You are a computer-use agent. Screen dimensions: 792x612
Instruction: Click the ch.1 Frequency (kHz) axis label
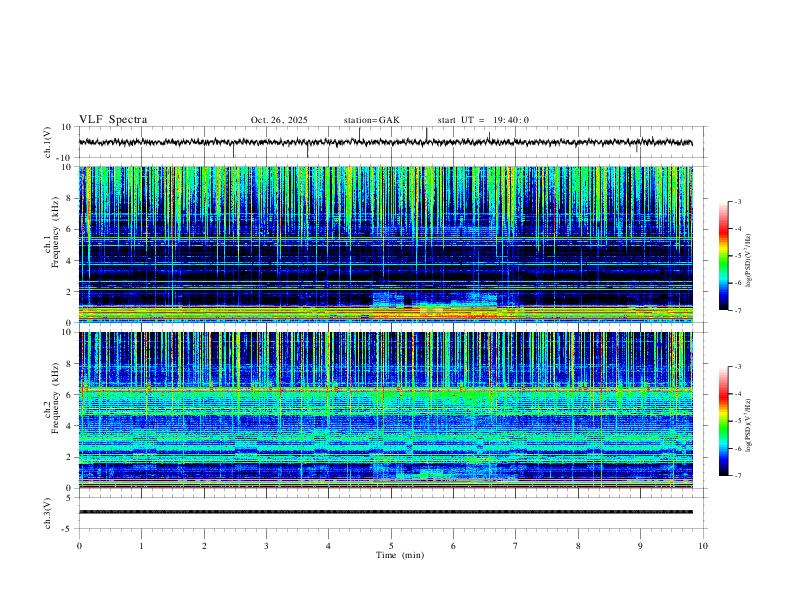tap(51, 232)
